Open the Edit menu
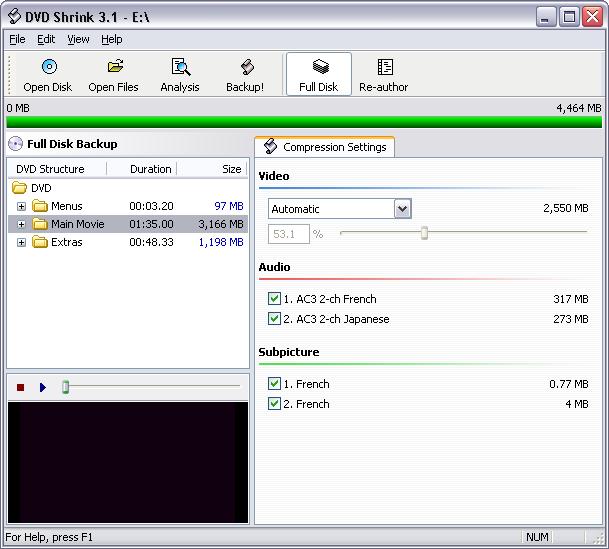This screenshot has height=549, width=609. [46, 39]
